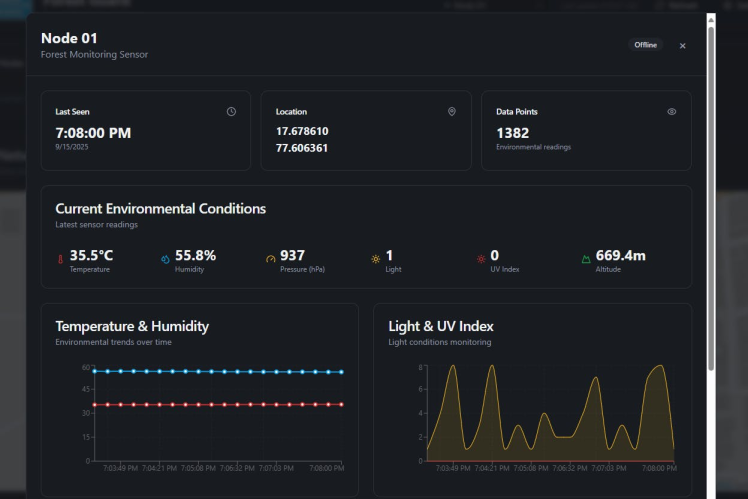The height and width of the screenshot is (499, 748).
Task: Click the Temperature & Humidity chart title
Action: pos(132,326)
